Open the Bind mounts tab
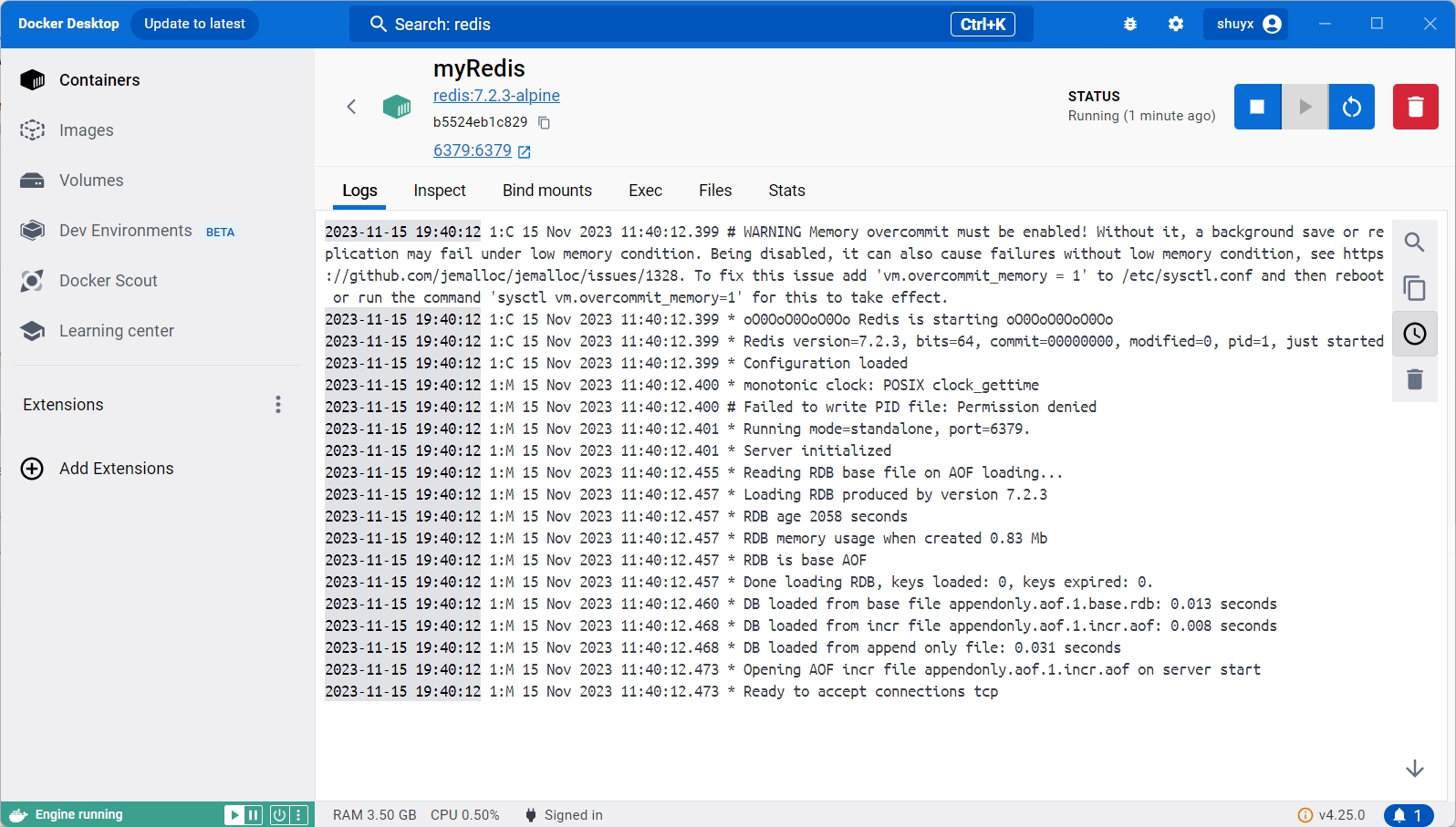Viewport: 1456px width, 827px height. pyautogui.click(x=547, y=191)
